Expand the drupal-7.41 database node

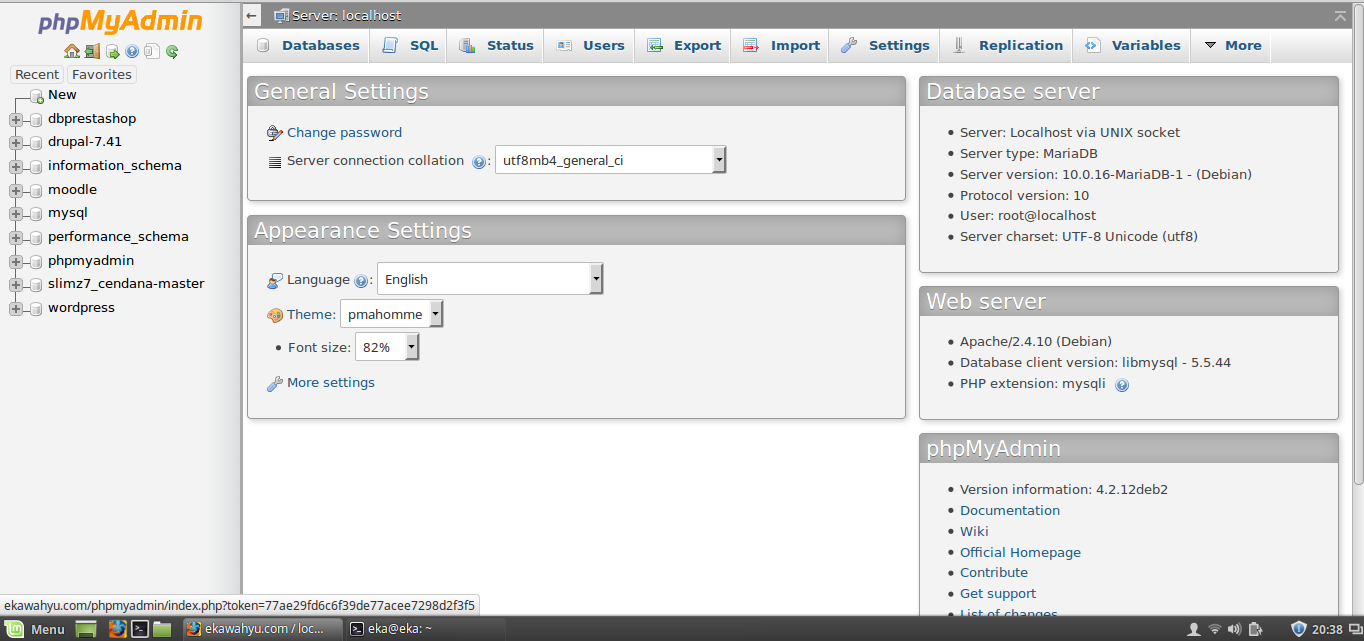(x=16, y=142)
